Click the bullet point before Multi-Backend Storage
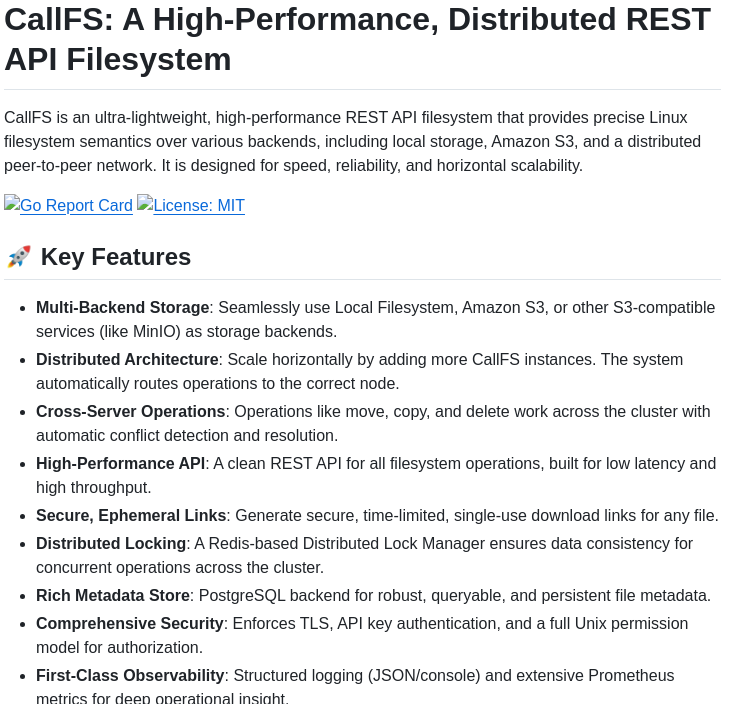This screenshot has width=732, height=704. pos(22,308)
